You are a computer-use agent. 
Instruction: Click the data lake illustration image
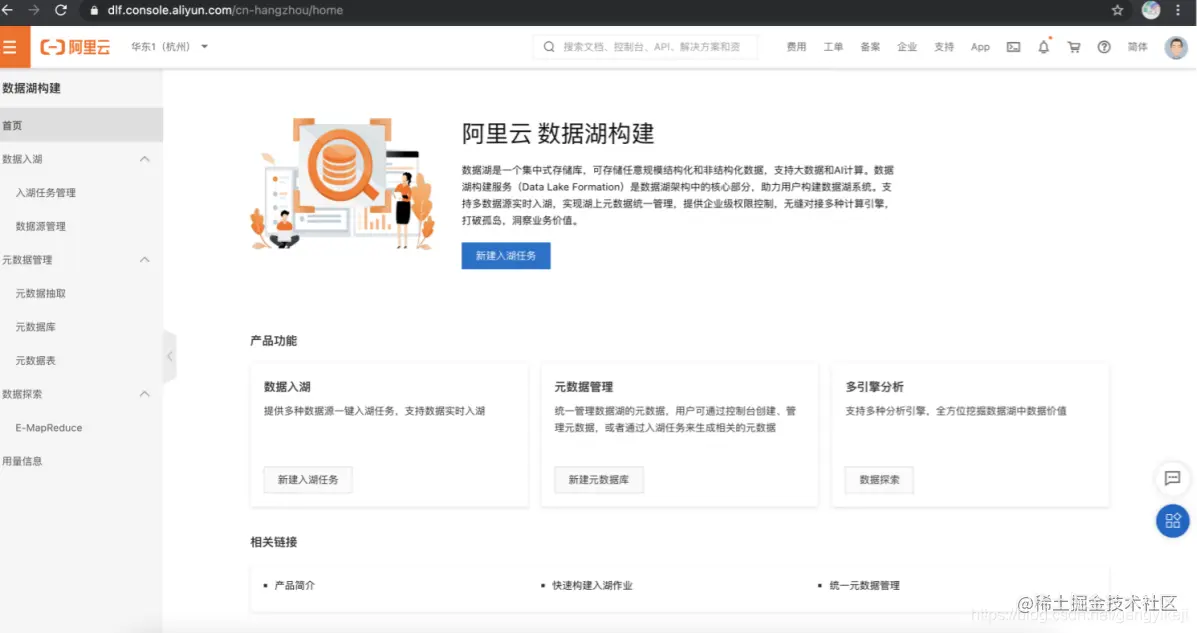342,184
